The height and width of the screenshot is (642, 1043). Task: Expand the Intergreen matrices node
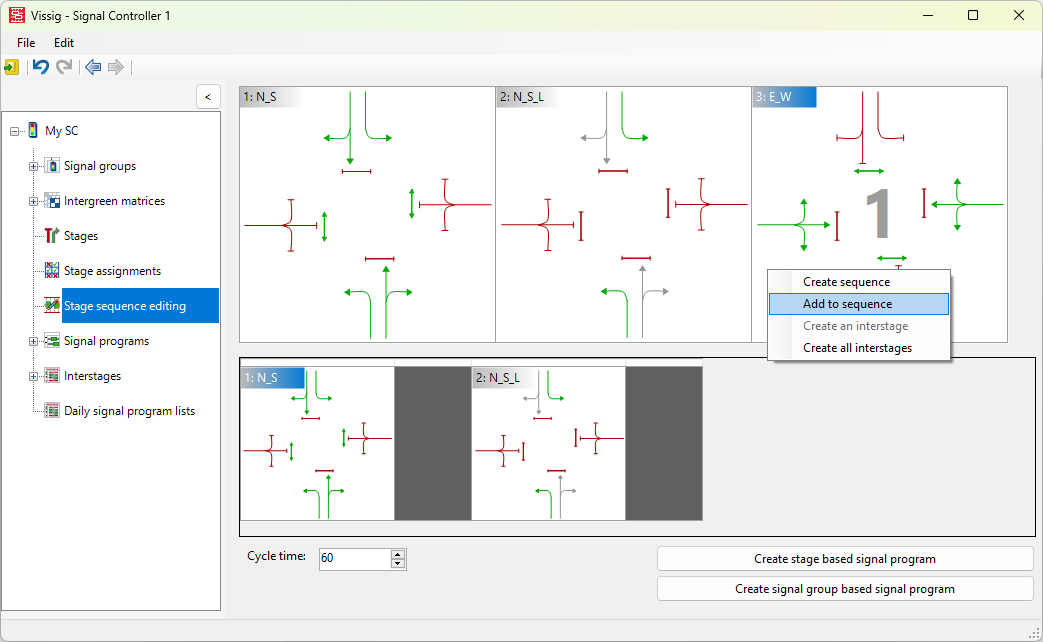tap(33, 201)
